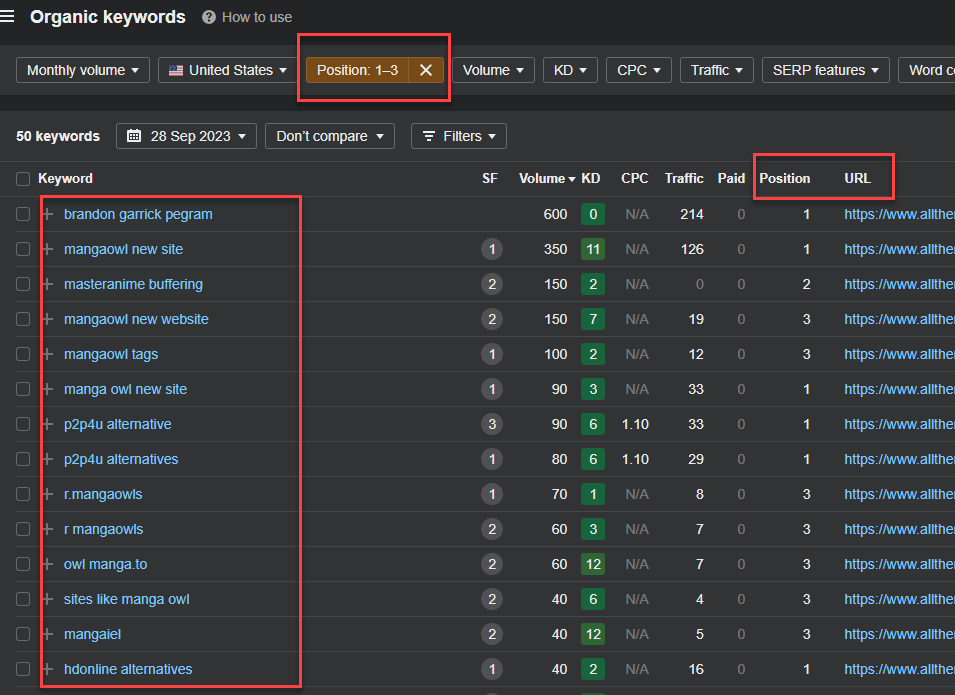Viewport: 955px width, 695px height.
Task: Open the hamburger menu icon
Action: tap(7, 16)
